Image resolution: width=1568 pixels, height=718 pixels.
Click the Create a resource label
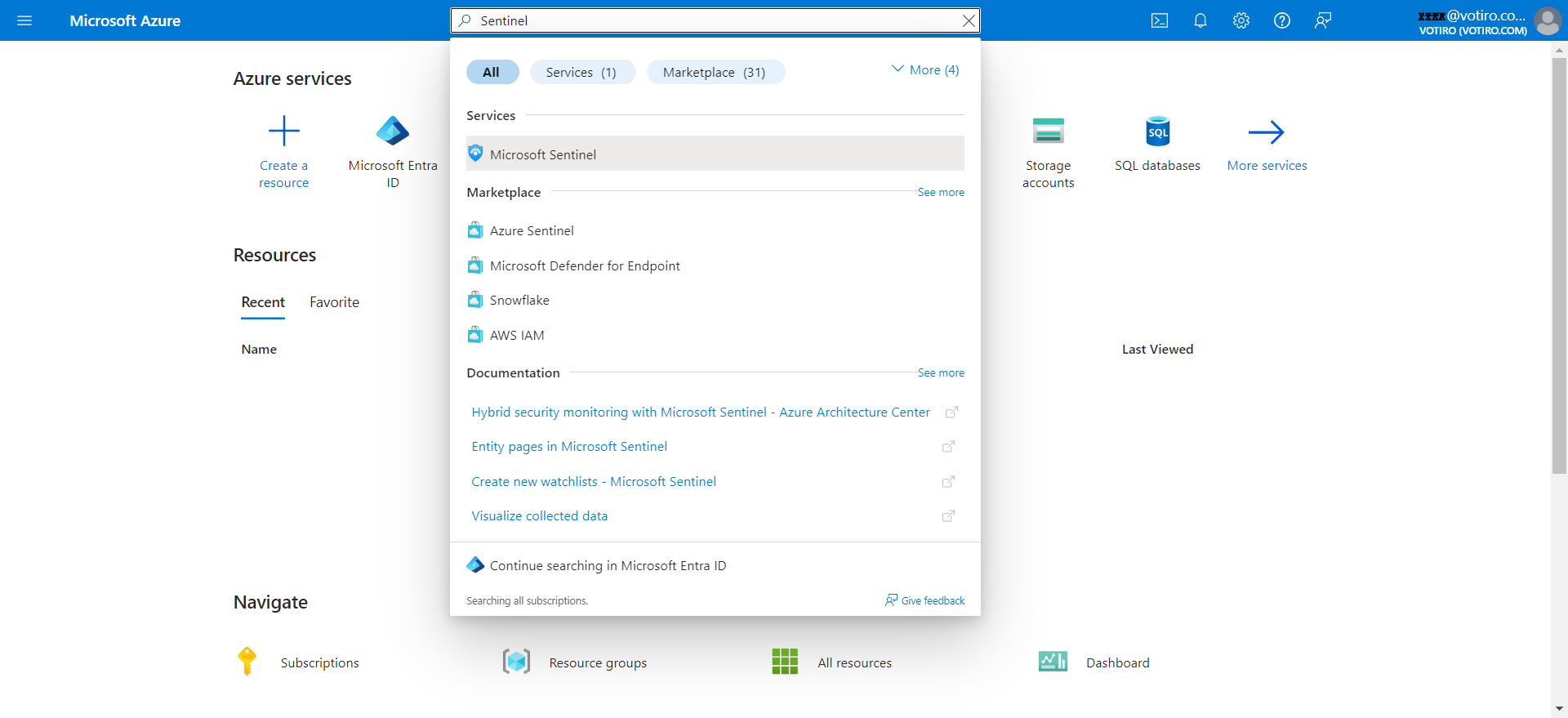(284, 174)
